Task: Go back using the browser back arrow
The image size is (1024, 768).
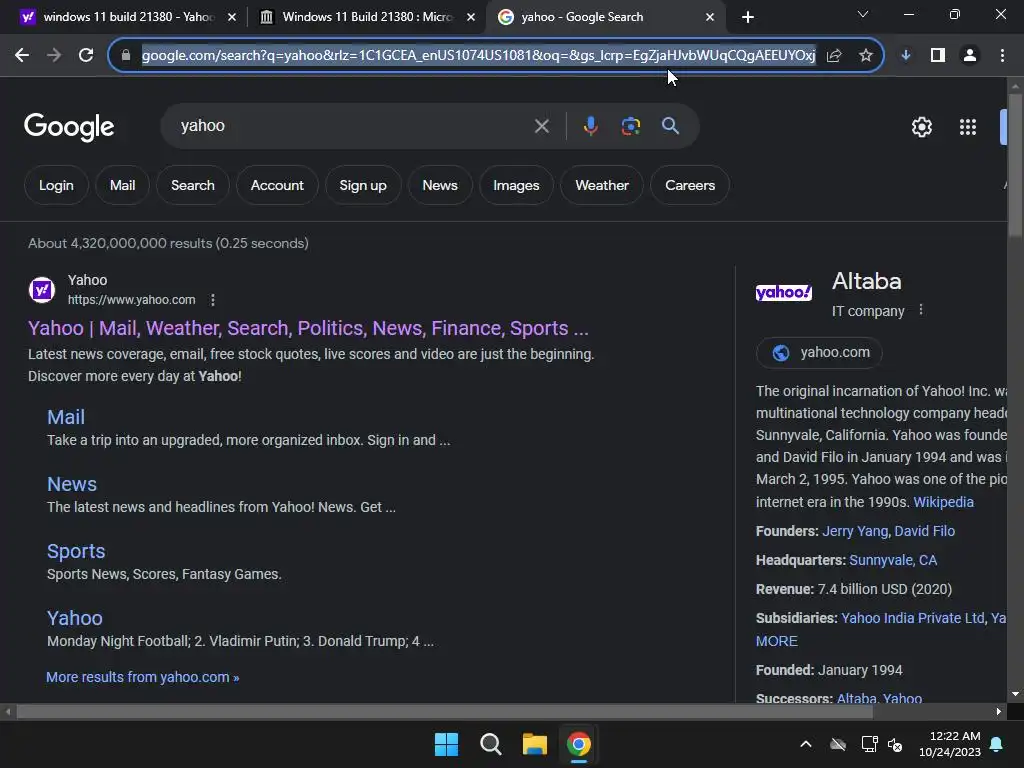Action: pos(22,55)
